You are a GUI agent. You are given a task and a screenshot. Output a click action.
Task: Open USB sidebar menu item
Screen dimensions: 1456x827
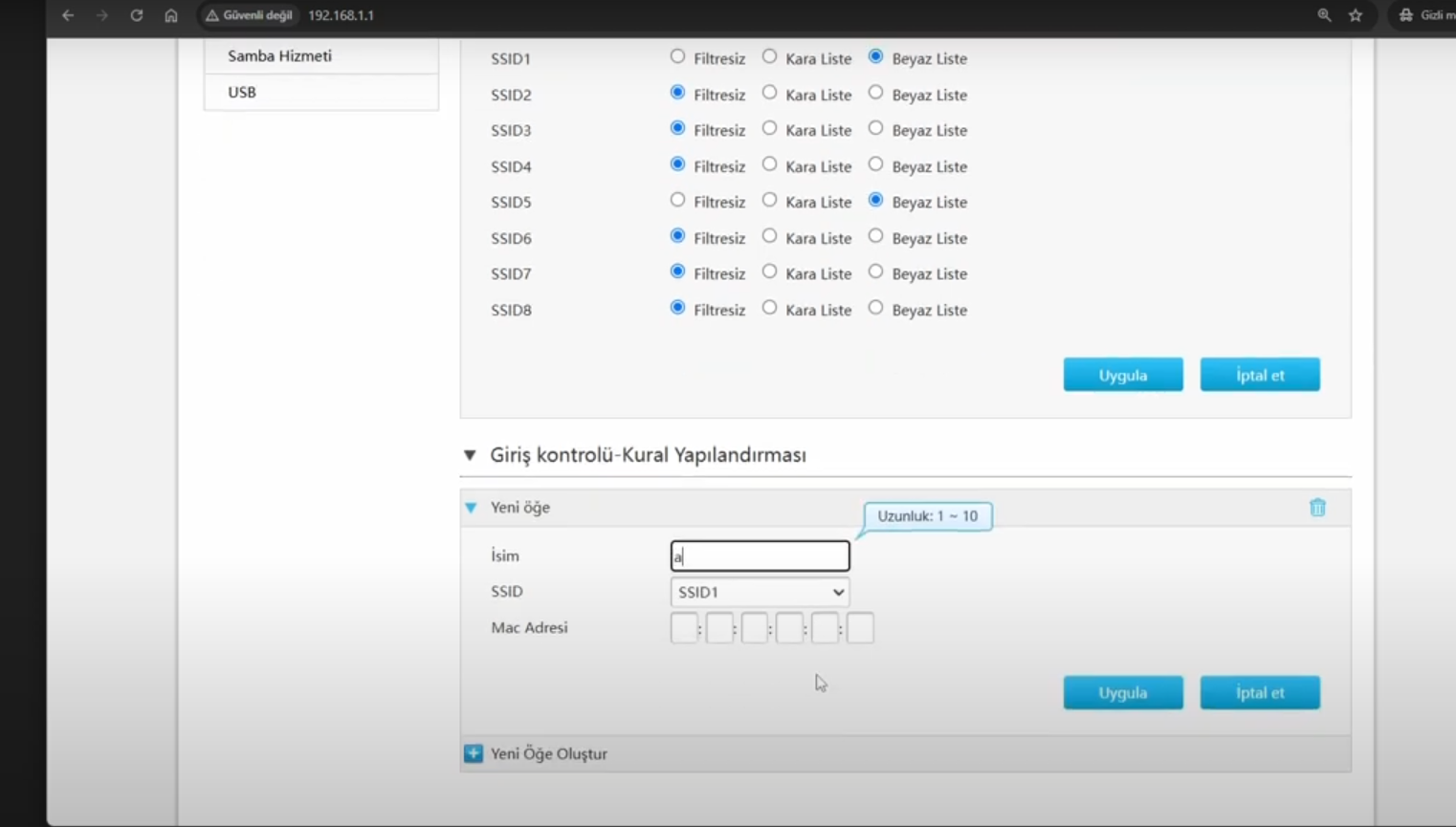[242, 92]
